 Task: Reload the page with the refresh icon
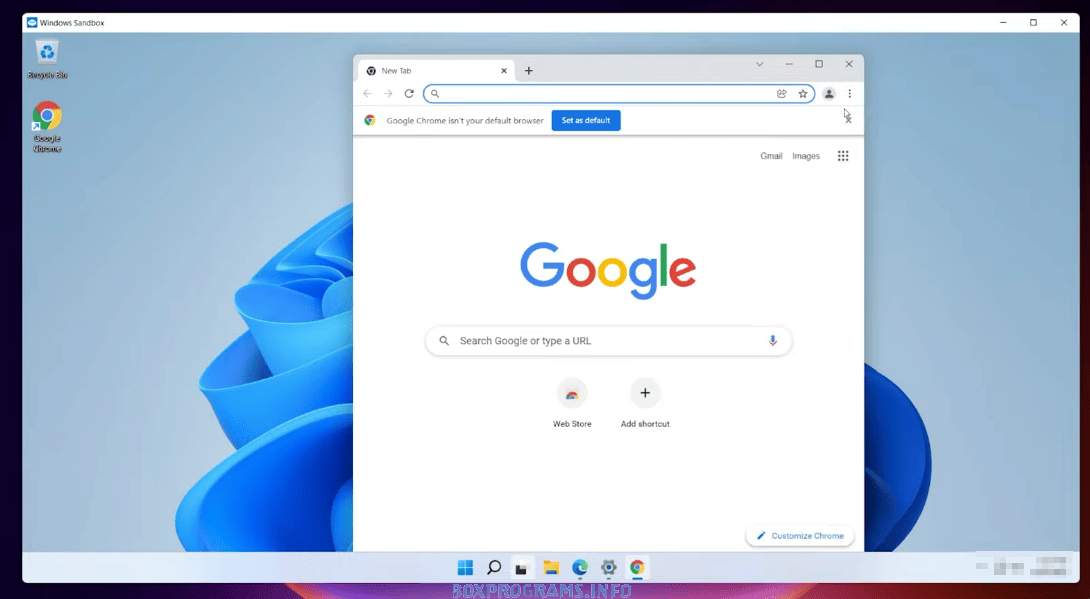409,94
